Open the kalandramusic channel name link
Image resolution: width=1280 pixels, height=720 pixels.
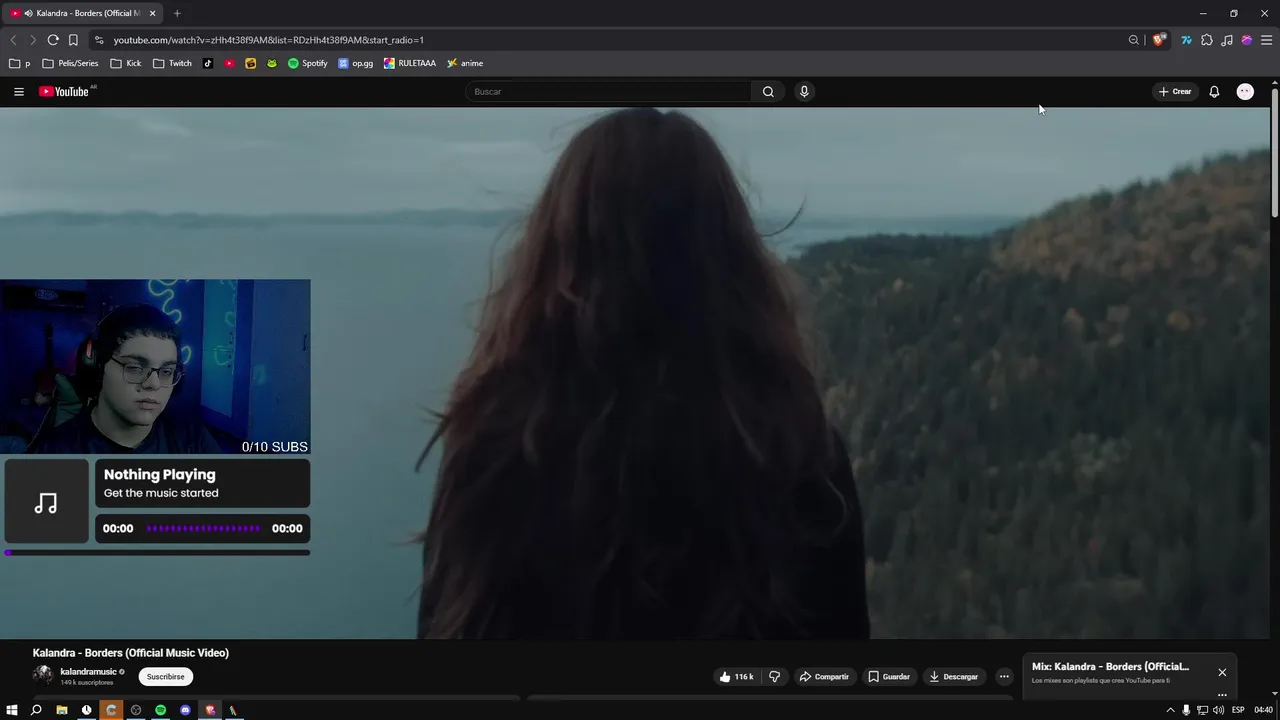point(88,672)
